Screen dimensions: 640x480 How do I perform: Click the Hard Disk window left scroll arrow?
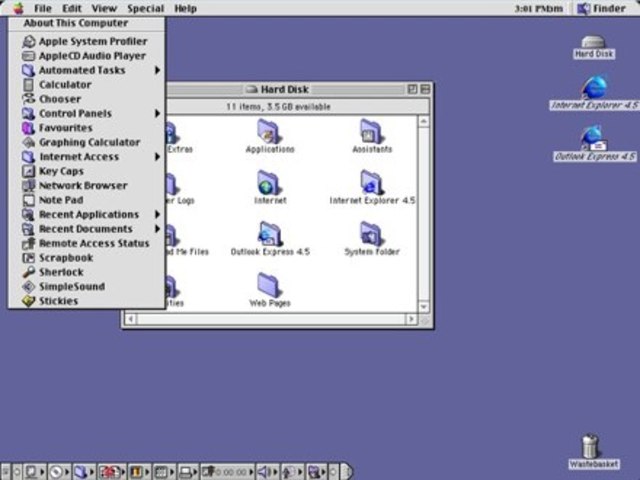(131, 319)
